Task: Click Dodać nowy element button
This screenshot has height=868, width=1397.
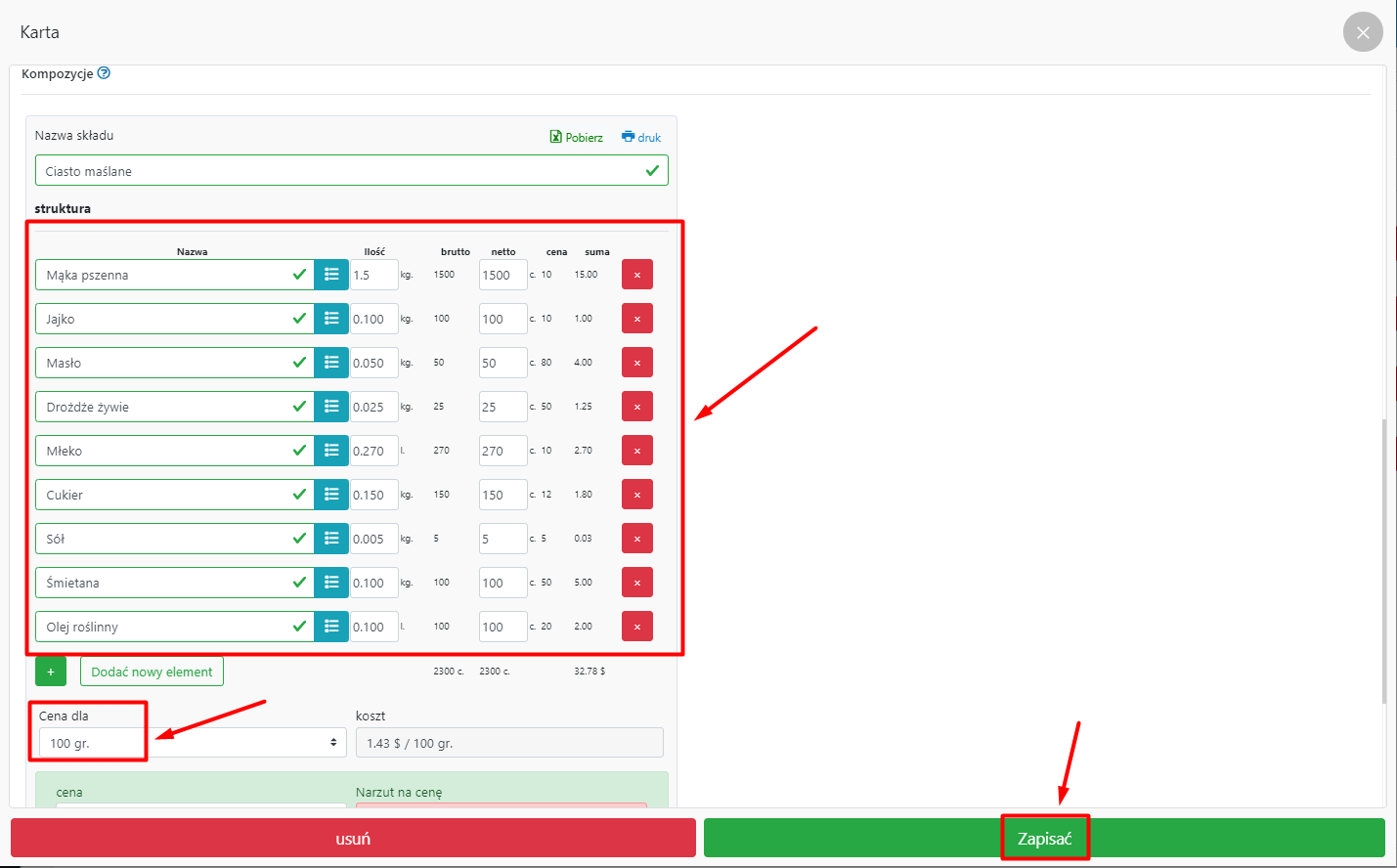Action: (152, 672)
